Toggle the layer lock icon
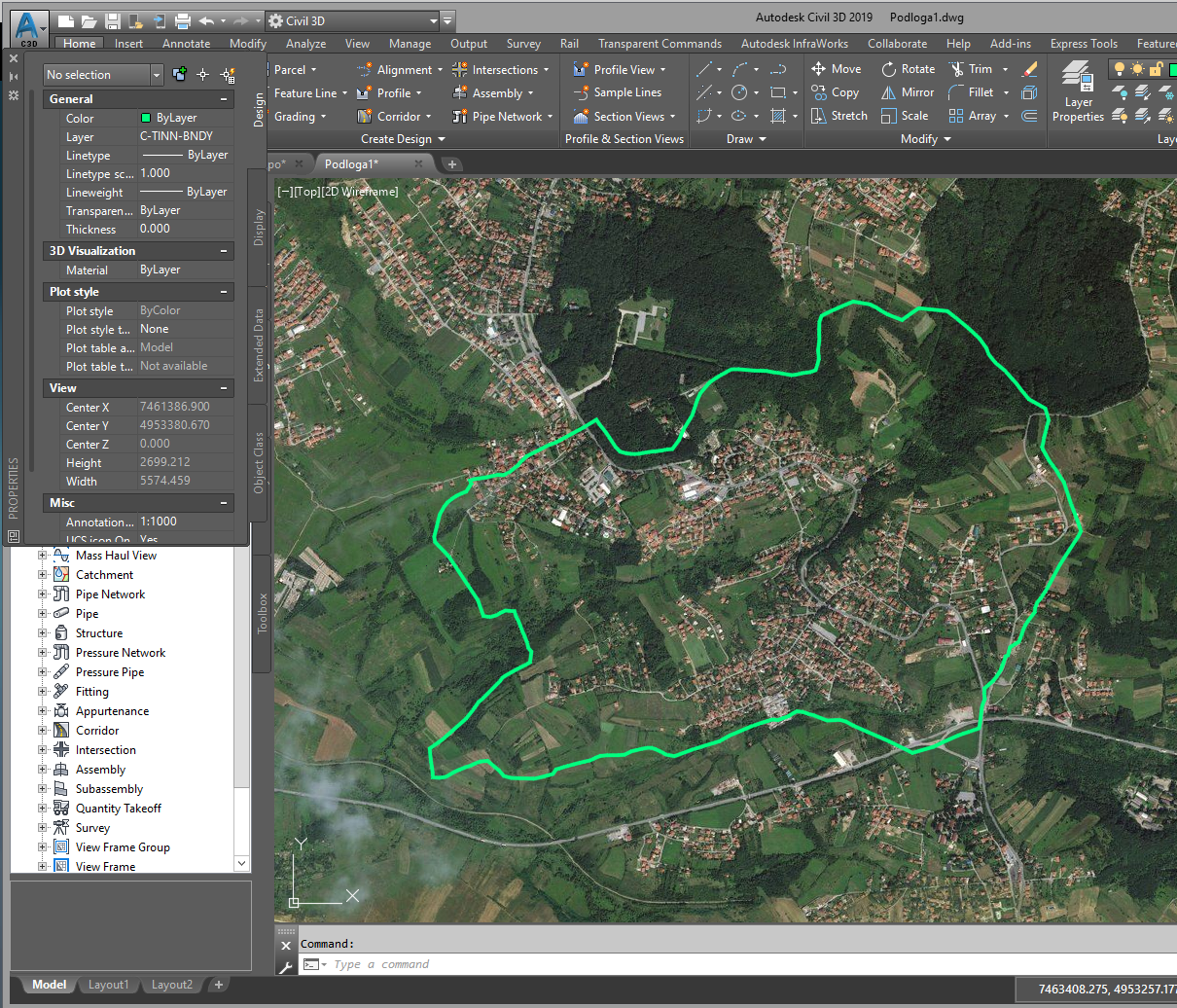The width and height of the screenshot is (1177, 1008). 1155,69
